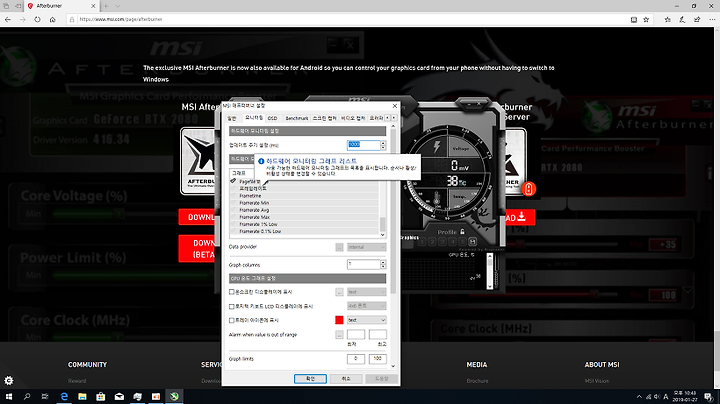Switch to the 비디오 캡처 tab
The width and height of the screenshot is (720, 404).
point(353,118)
